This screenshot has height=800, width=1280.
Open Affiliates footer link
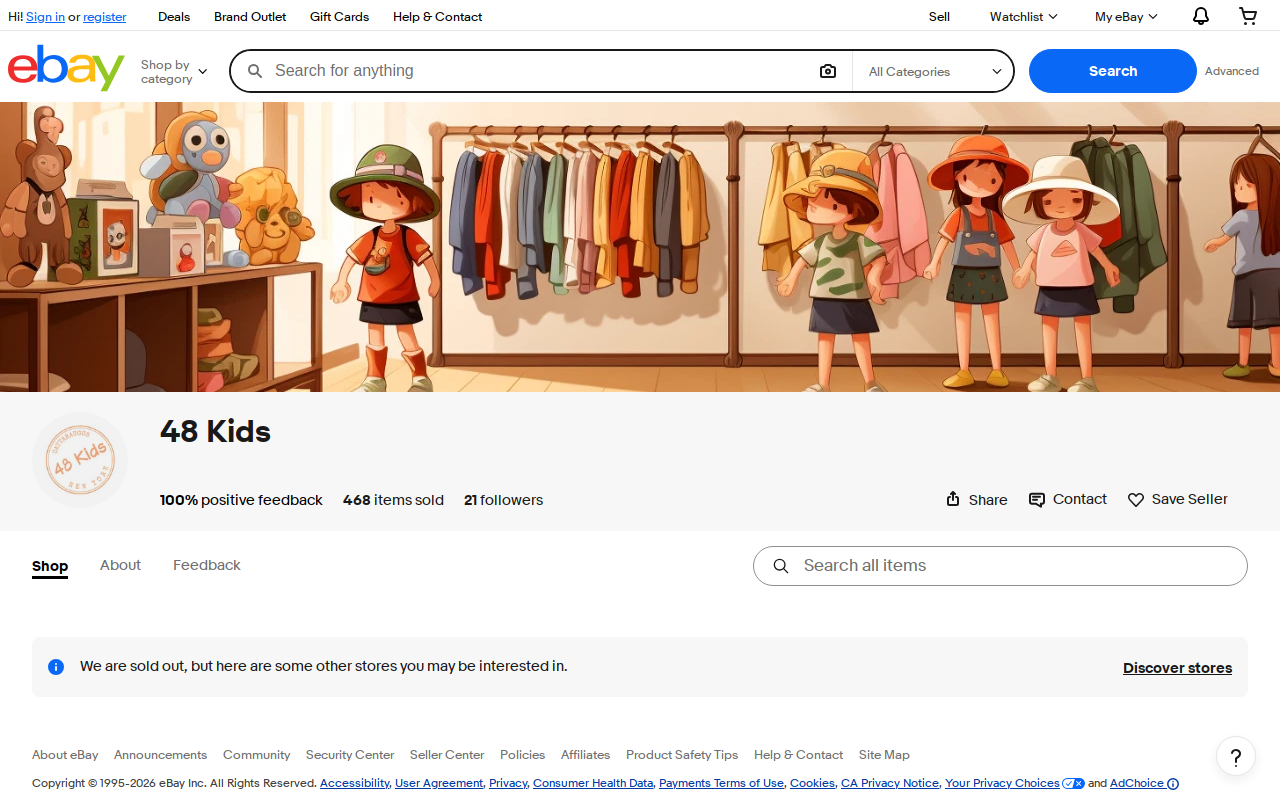[x=585, y=755]
